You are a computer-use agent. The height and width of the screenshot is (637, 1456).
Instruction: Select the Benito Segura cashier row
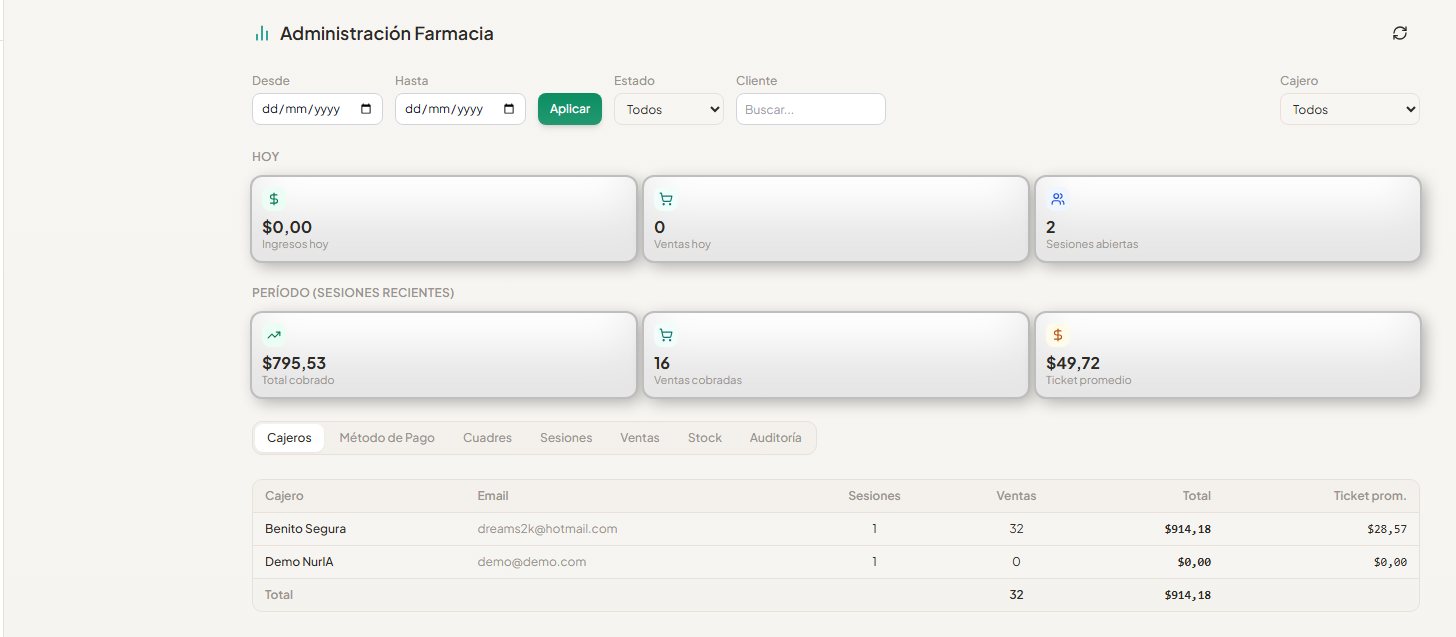click(836, 529)
